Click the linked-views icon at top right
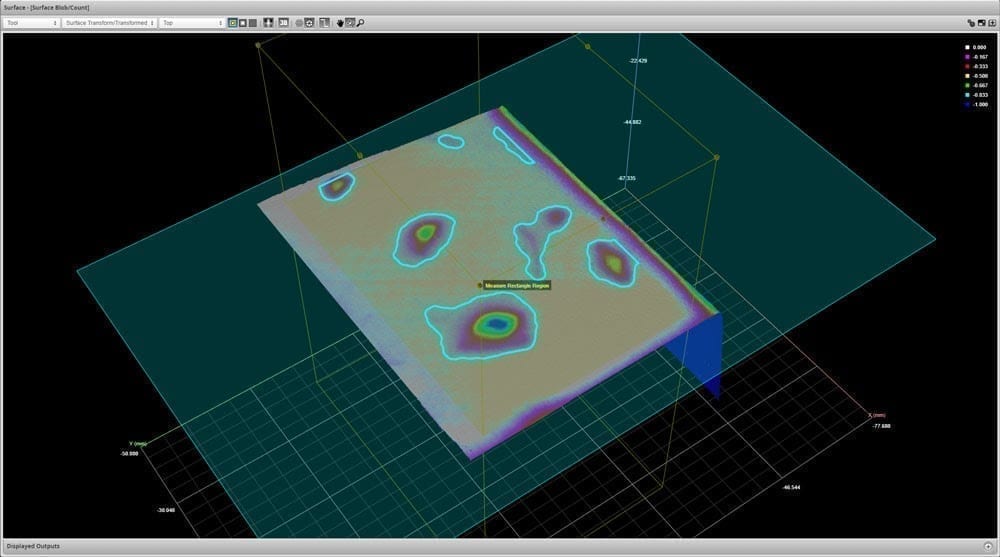The width and height of the screenshot is (1000, 557). [970, 22]
